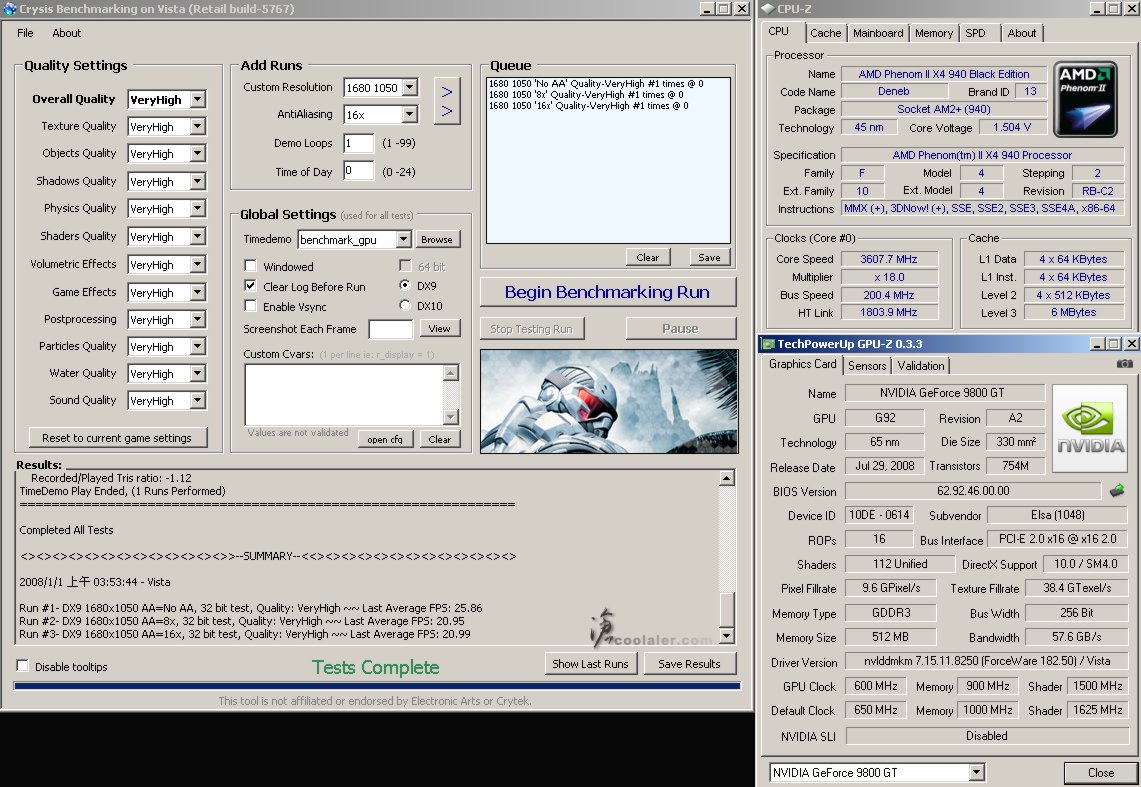This screenshot has height=787, width=1141.
Task: Click the GPU-Z title bar icon
Action: coord(768,344)
